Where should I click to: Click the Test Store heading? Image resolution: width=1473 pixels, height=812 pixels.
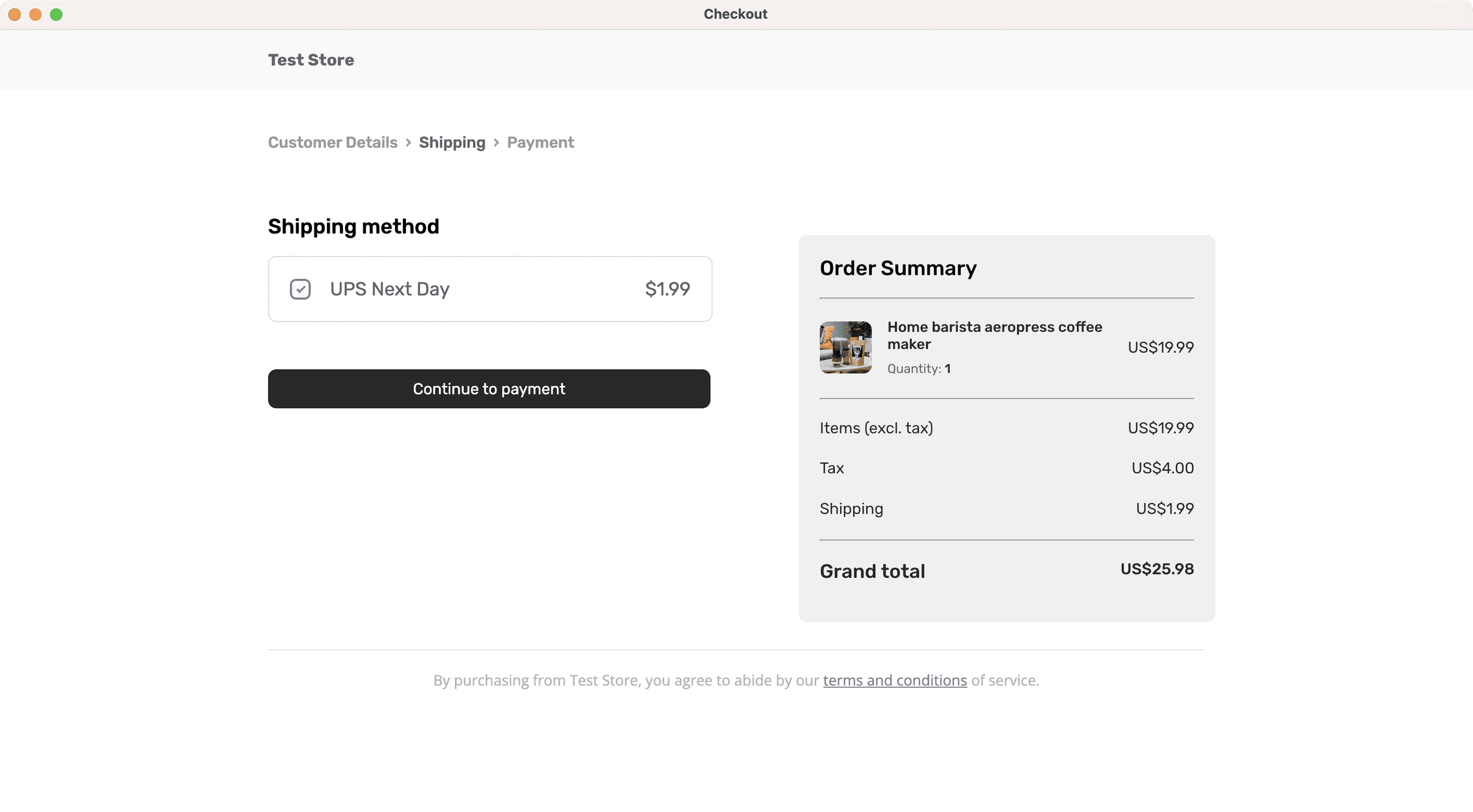tap(311, 60)
